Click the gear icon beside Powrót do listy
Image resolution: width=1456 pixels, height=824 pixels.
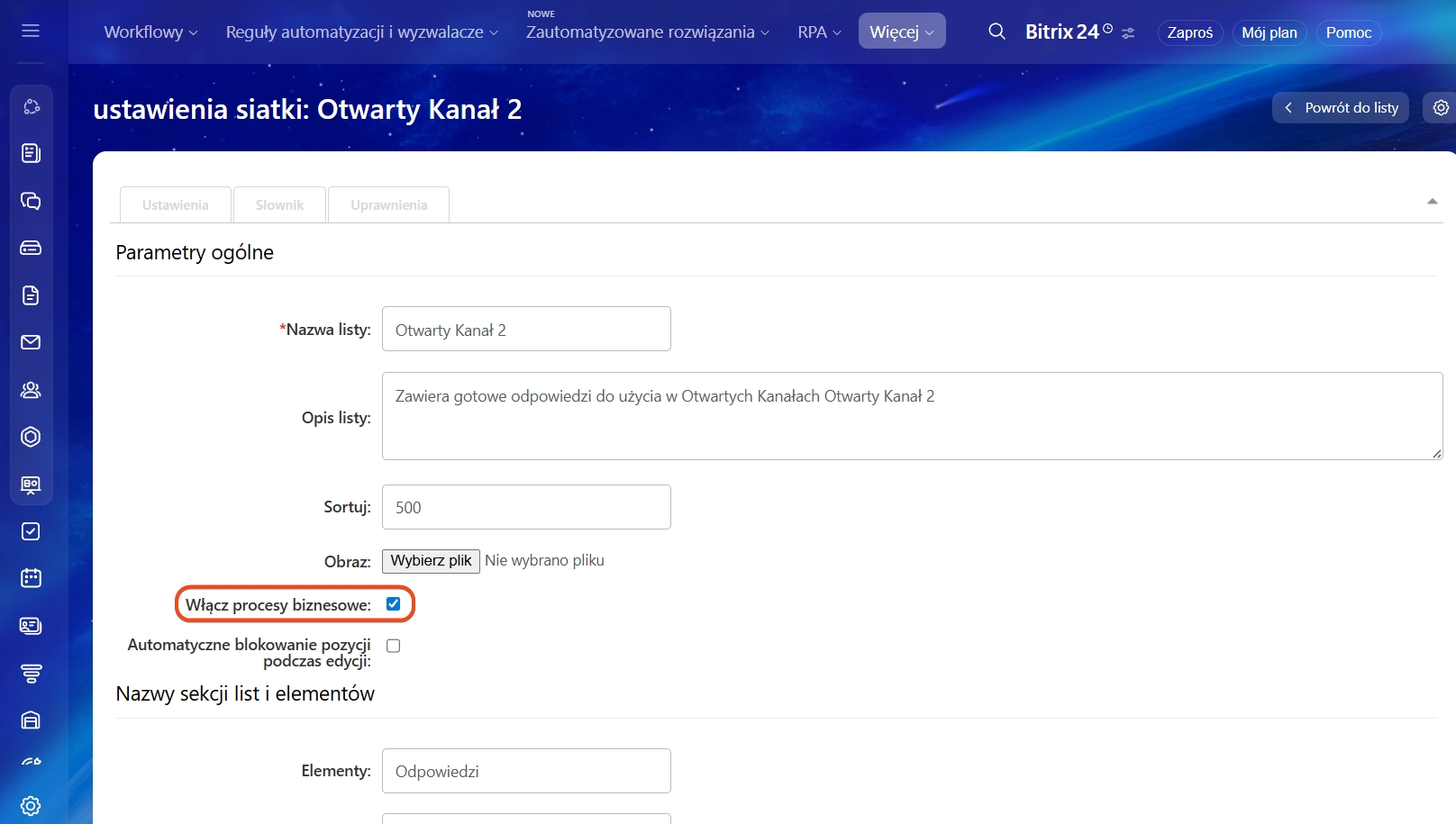click(x=1441, y=108)
